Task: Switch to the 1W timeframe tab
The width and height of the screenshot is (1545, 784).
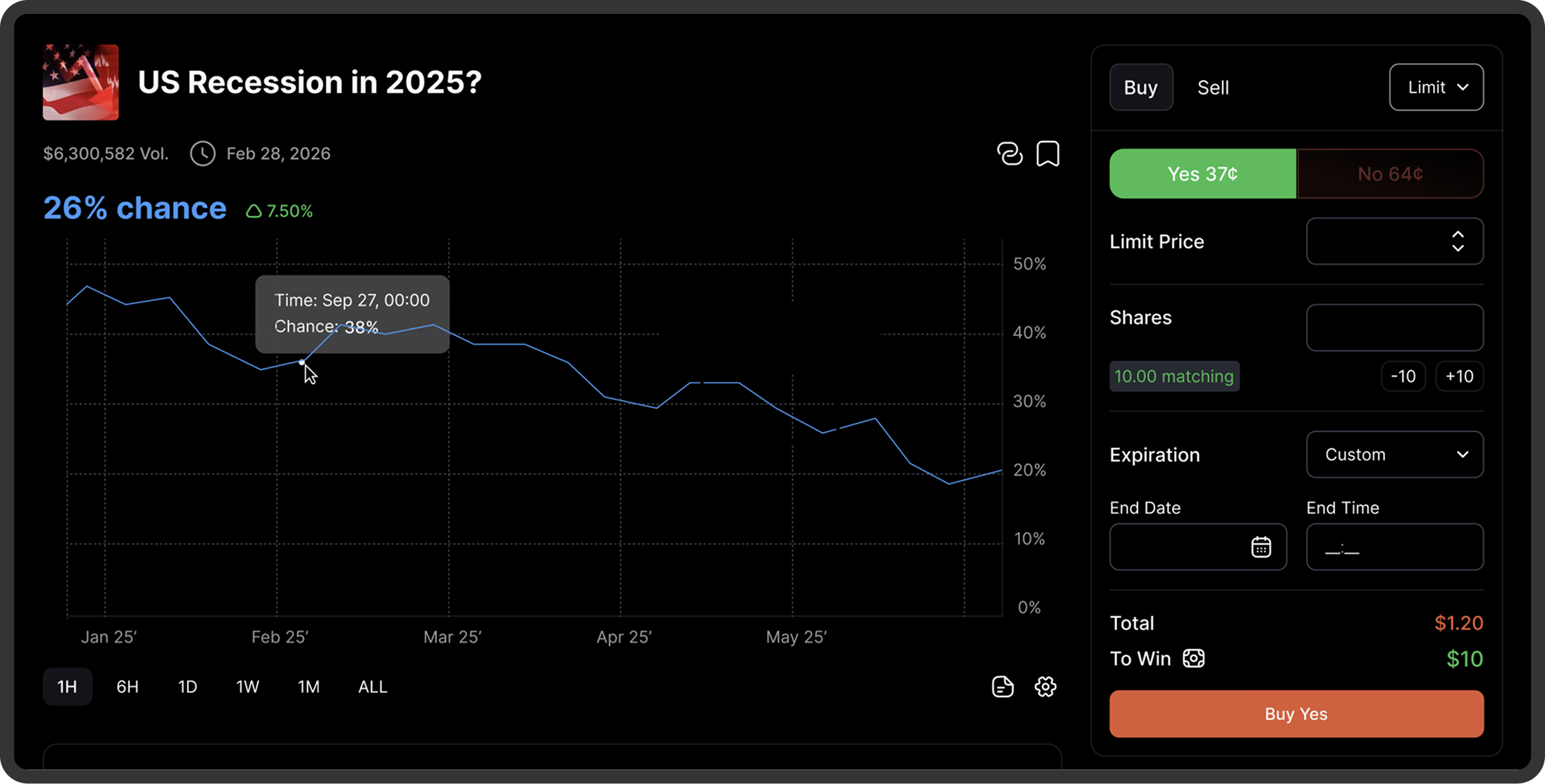Action: (247, 686)
